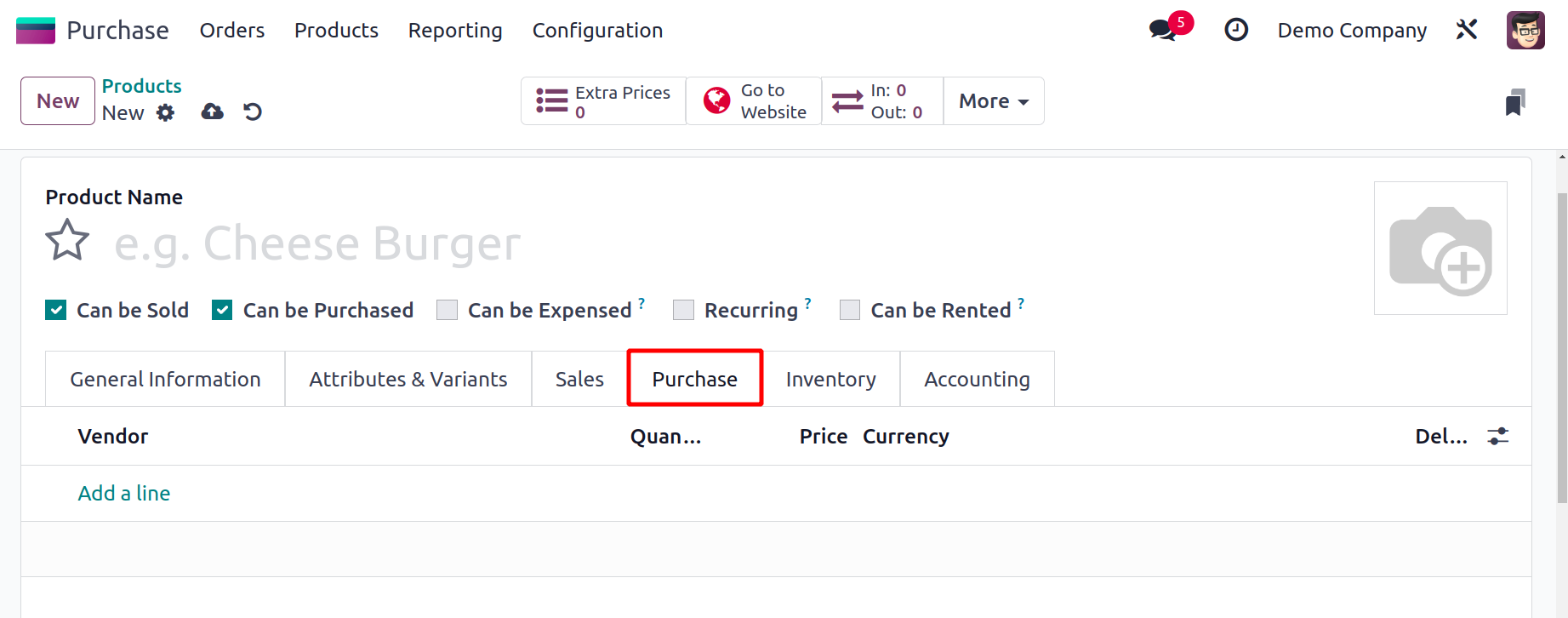Click the favorite star icon

click(67, 240)
